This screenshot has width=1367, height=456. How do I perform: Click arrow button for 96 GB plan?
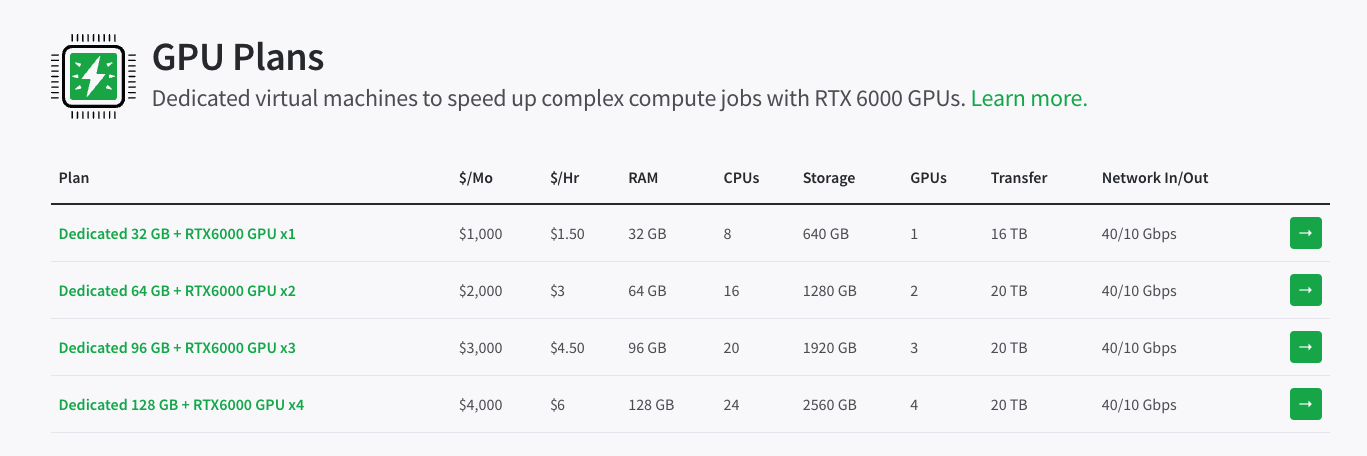[x=1305, y=347]
